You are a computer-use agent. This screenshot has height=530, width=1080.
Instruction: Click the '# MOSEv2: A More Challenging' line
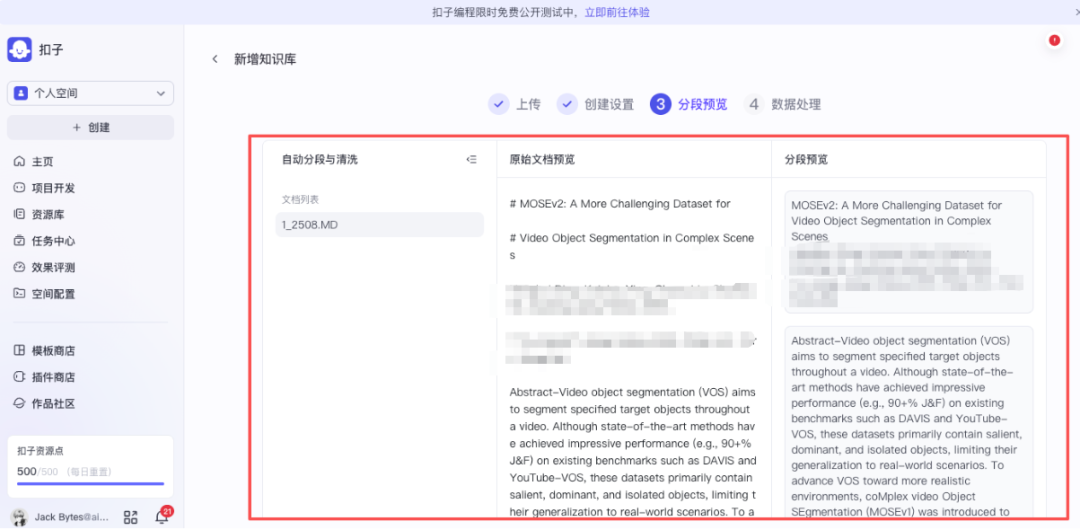pos(620,203)
